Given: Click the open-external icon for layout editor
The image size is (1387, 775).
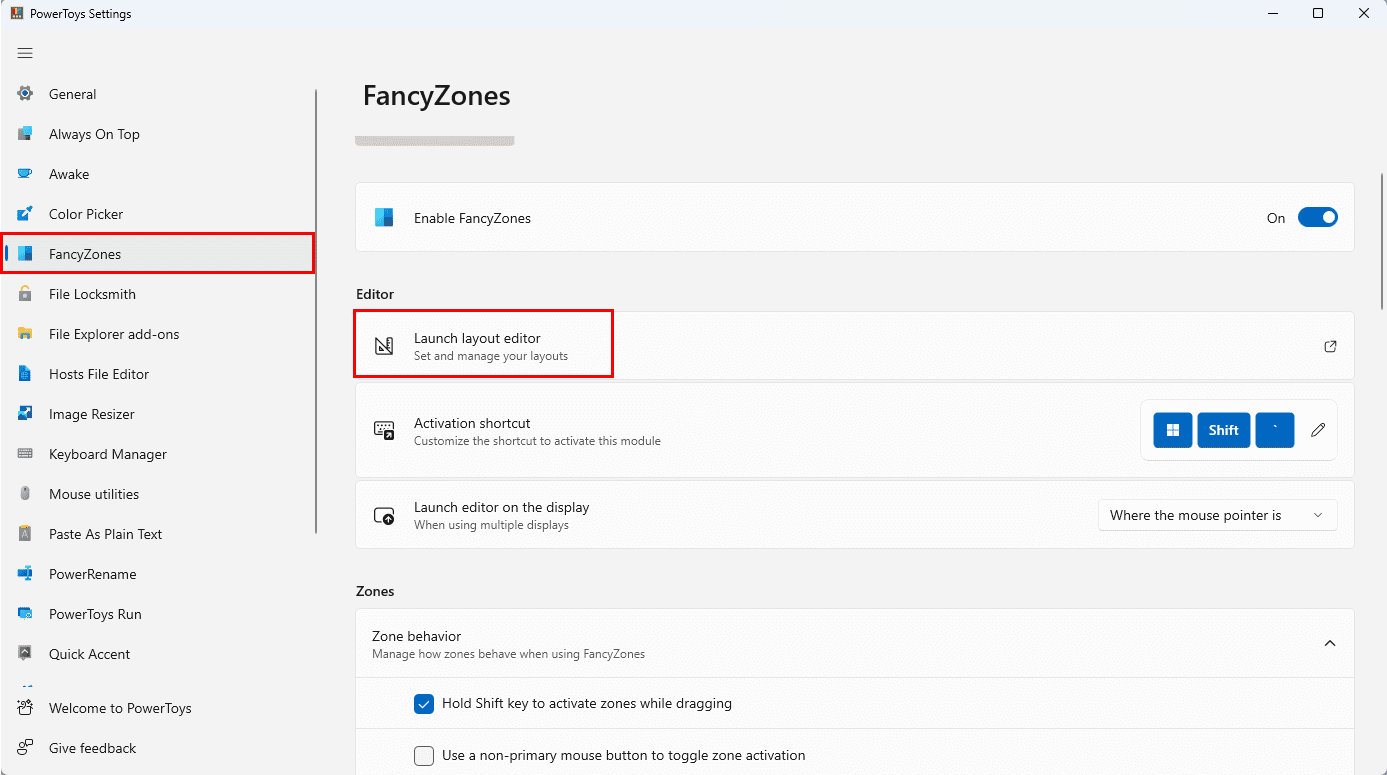Looking at the screenshot, I should 1330,346.
